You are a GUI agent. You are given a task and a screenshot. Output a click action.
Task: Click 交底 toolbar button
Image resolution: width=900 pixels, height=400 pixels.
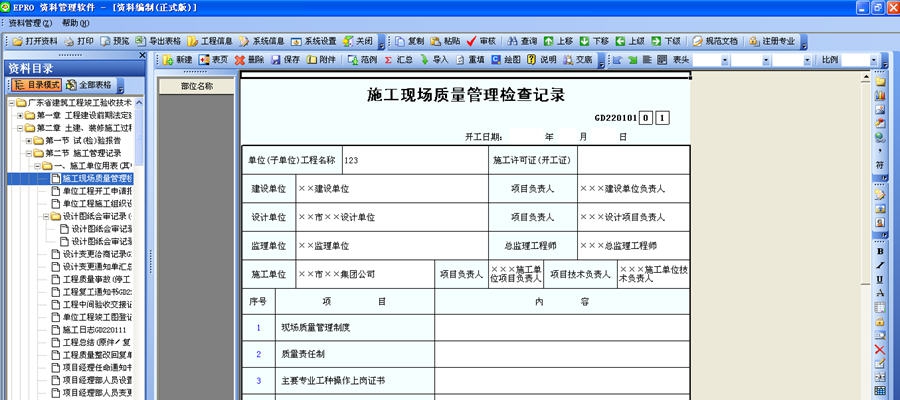(577, 60)
